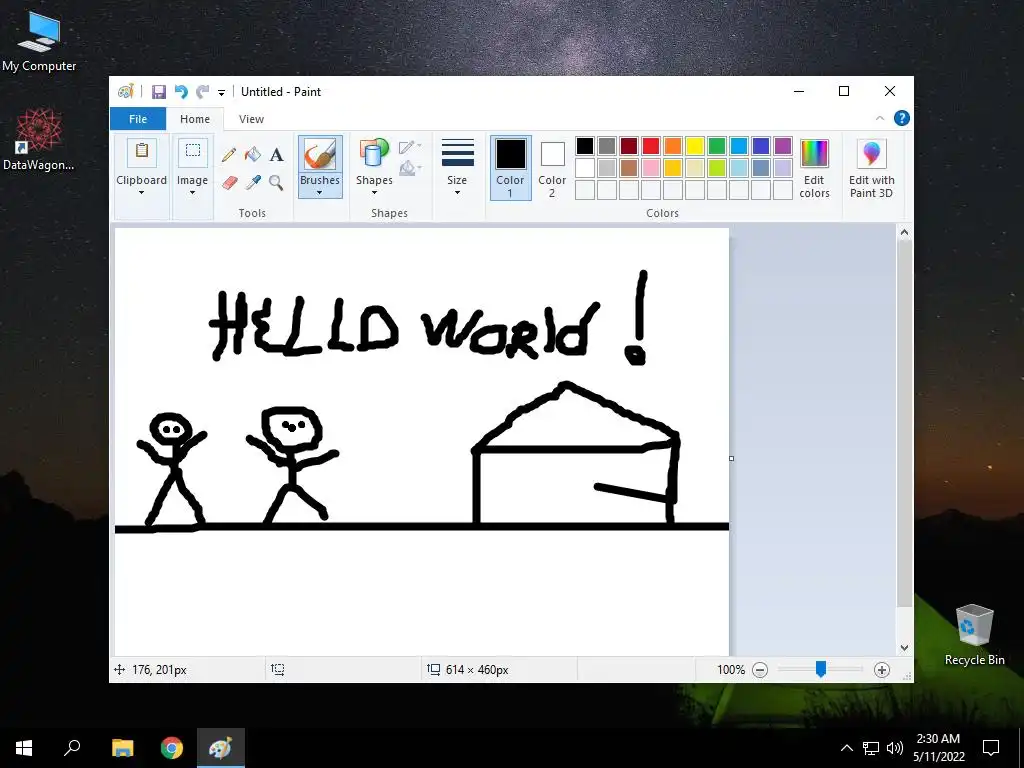Click the vertical scrollbar down arrow
1024x768 pixels.
tap(904, 648)
